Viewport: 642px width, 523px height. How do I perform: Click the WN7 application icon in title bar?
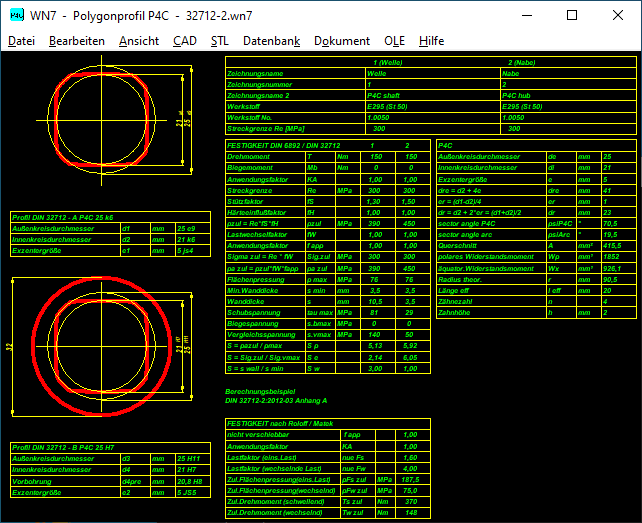click(17, 15)
